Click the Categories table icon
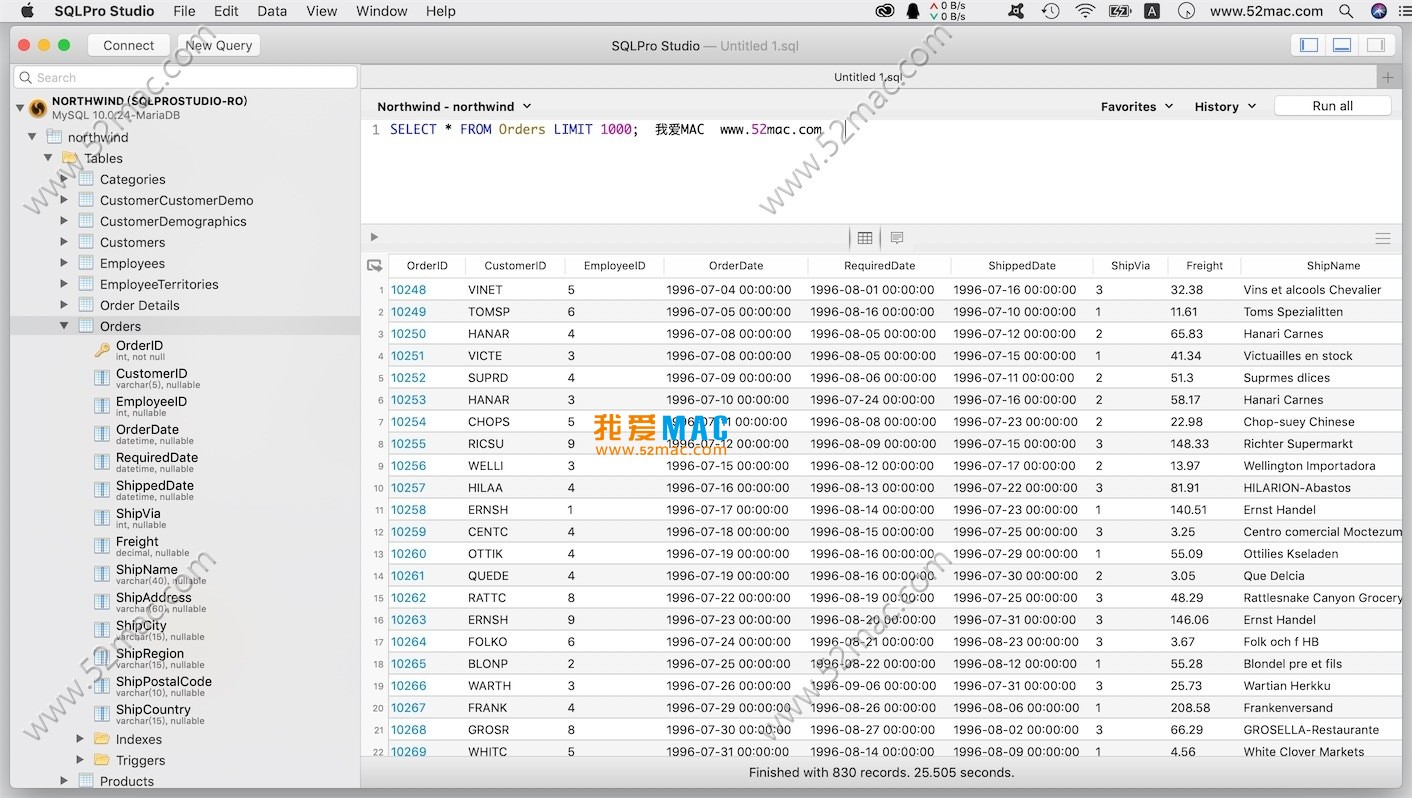Image resolution: width=1412 pixels, height=798 pixels. point(86,179)
